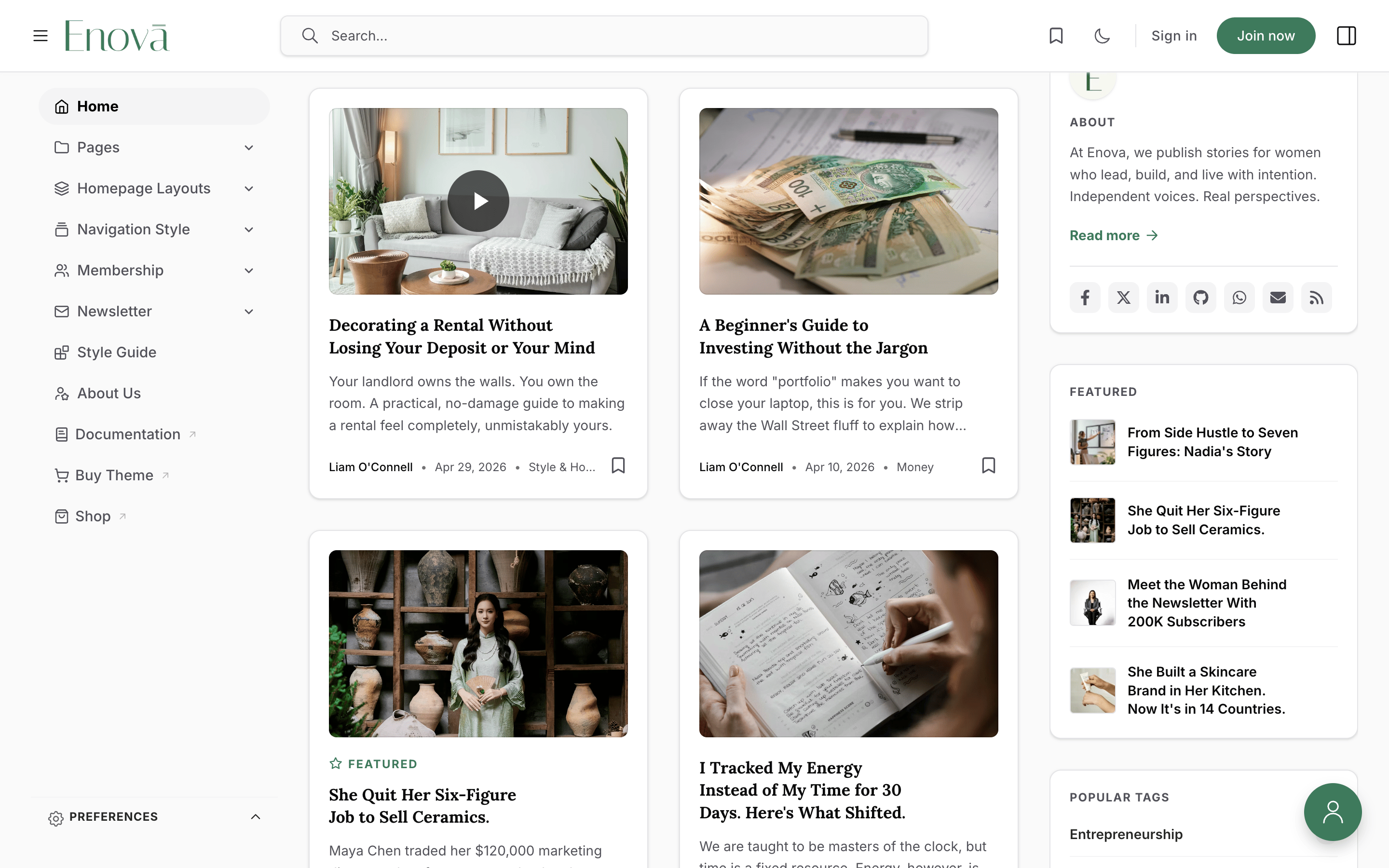
Task: Click the email envelope social icon
Action: (x=1278, y=298)
